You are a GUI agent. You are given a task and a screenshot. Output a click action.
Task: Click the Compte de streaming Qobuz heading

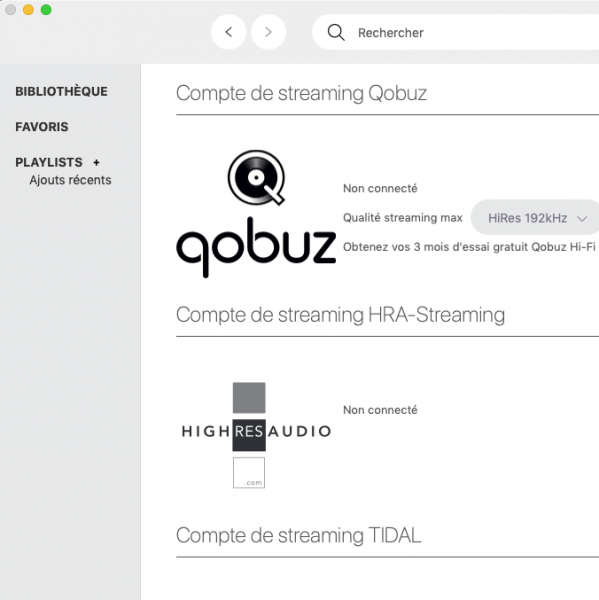point(301,93)
